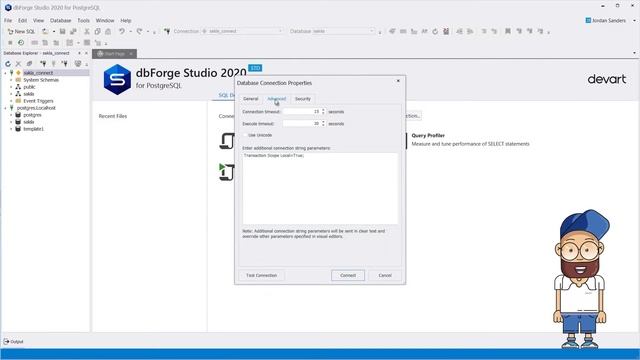640x360 pixels.
Task: Click the filter icon in Database Explorer toolbar
Action: click(78, 64)
